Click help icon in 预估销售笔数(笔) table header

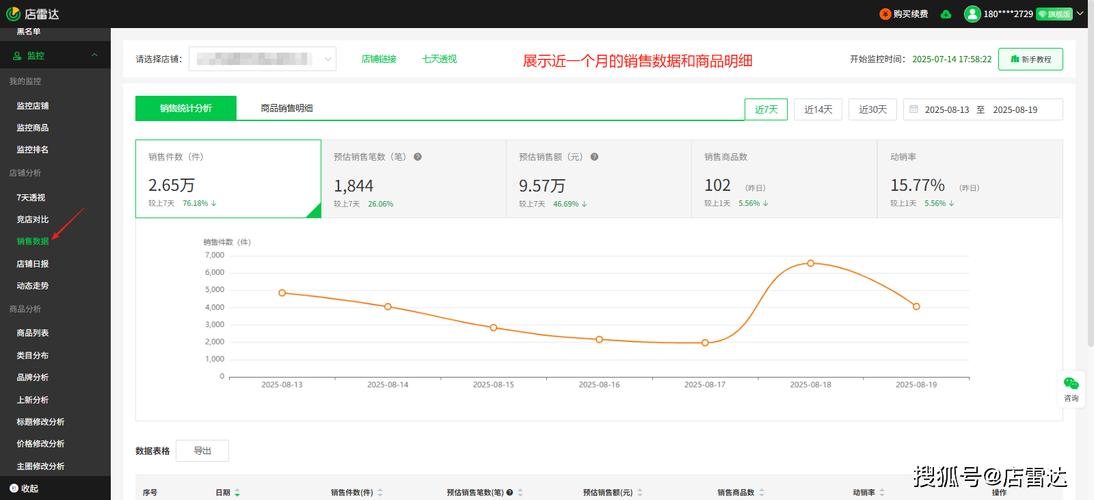(x=510, y=492)
